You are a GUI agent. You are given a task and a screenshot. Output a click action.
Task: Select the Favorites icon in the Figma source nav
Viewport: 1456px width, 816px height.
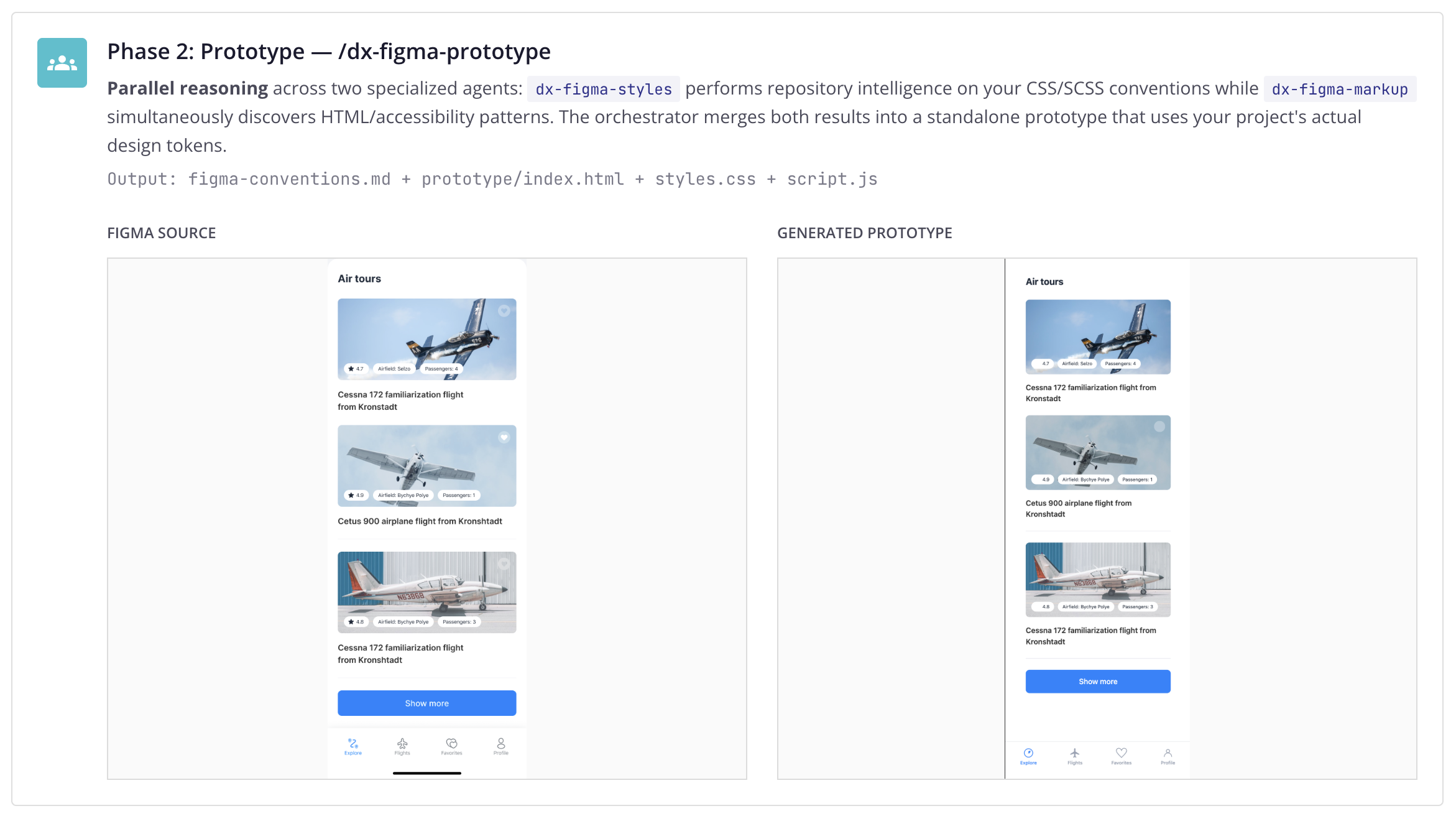coord(451,743)
